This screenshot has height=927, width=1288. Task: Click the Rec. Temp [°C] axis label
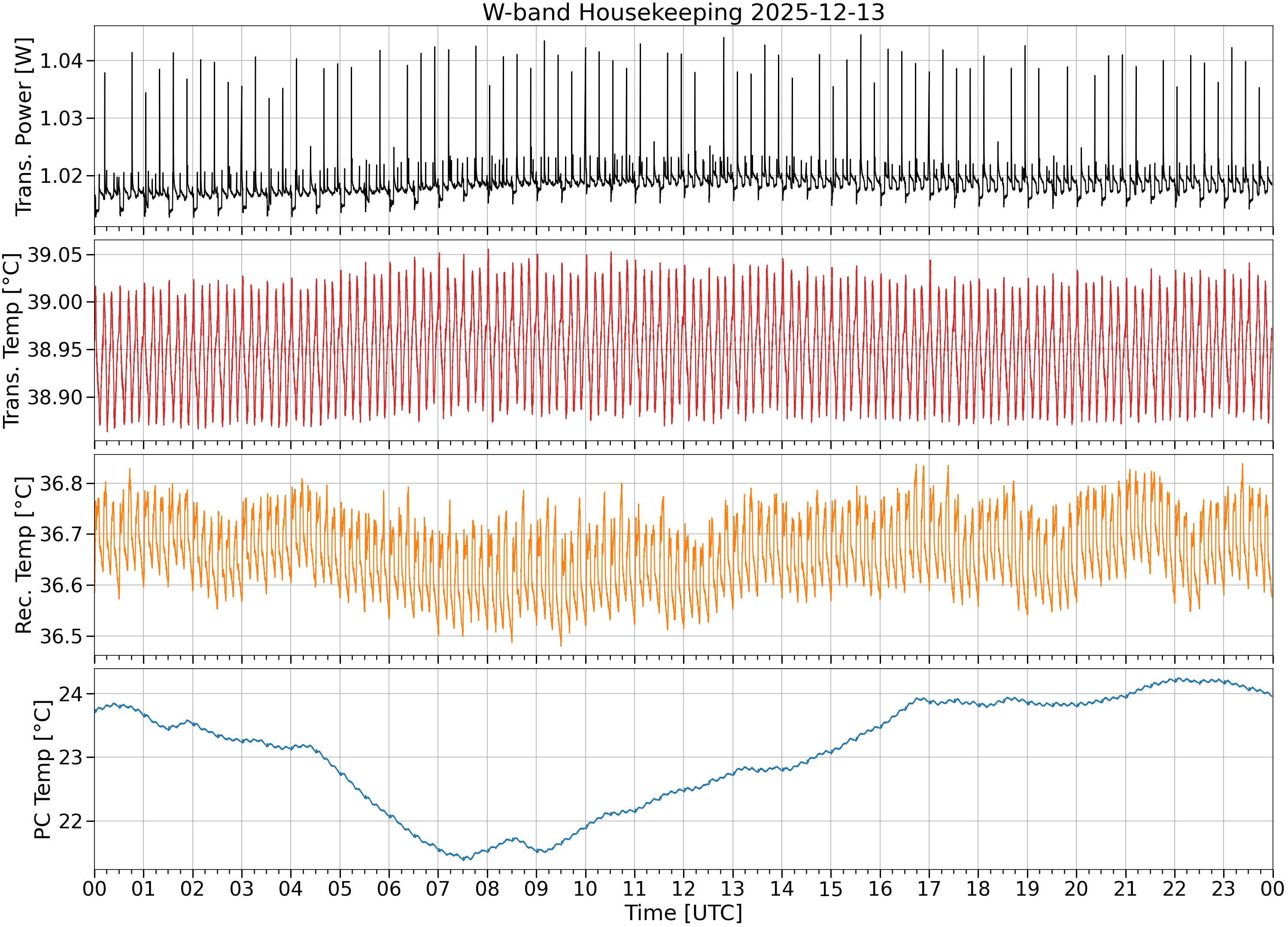click(x=23, y=555)
